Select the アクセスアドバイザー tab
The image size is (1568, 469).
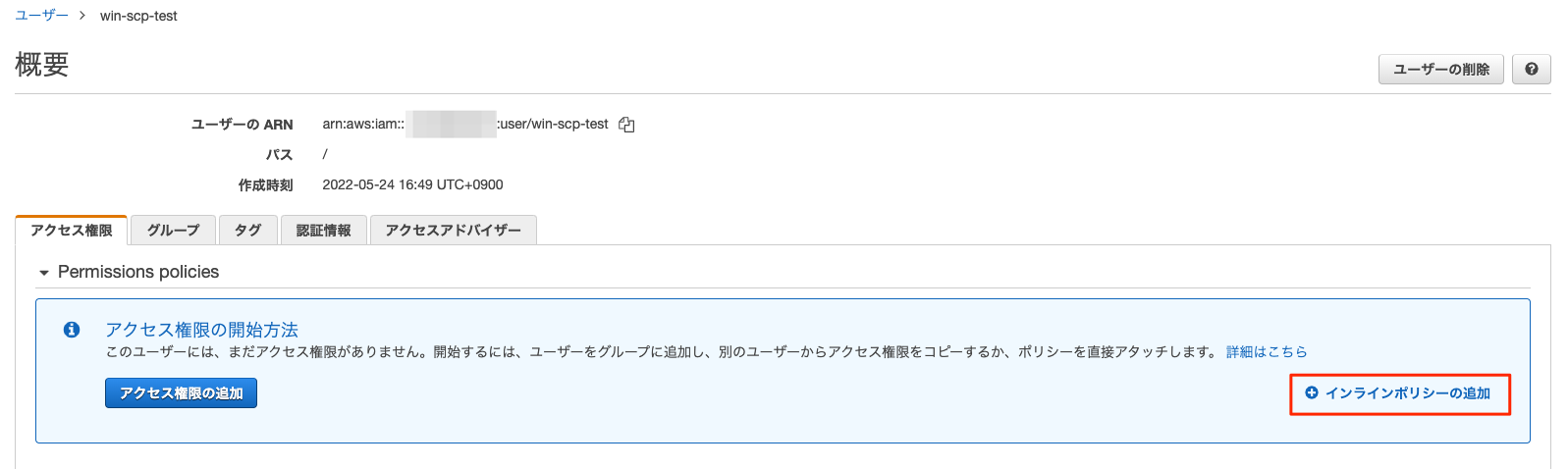pos(454,231)
